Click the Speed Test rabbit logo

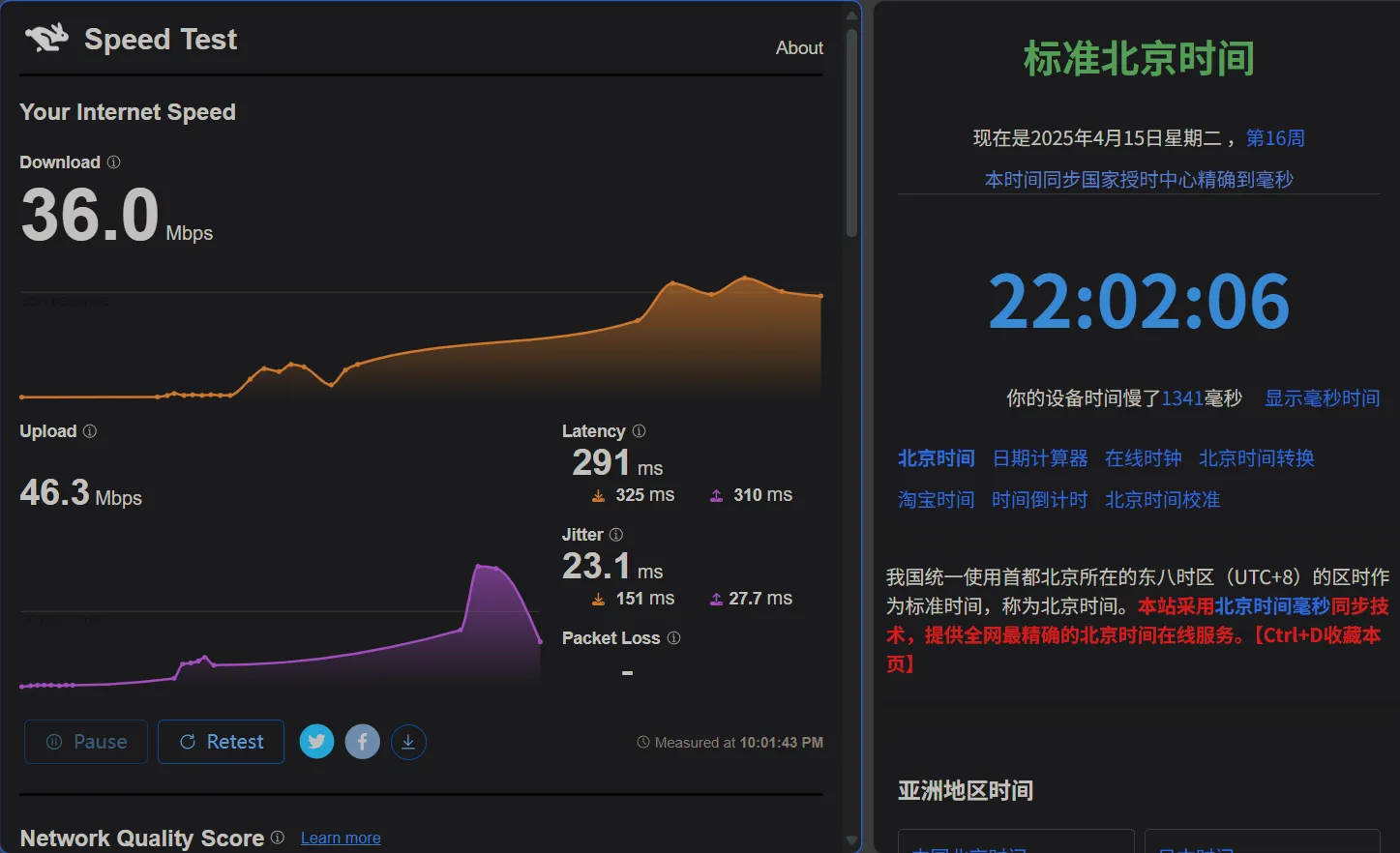click(x=46, y=39)
